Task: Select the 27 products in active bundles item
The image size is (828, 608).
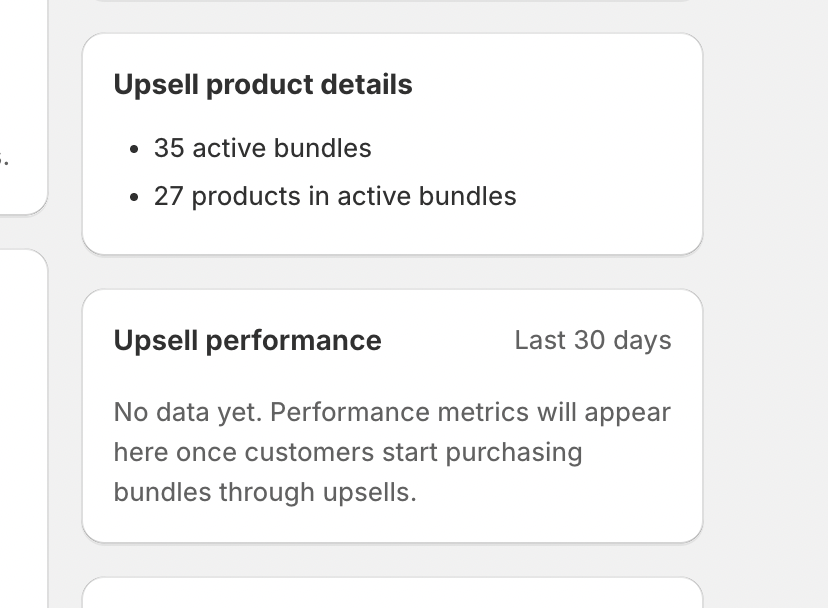Action: click(335, 196)
